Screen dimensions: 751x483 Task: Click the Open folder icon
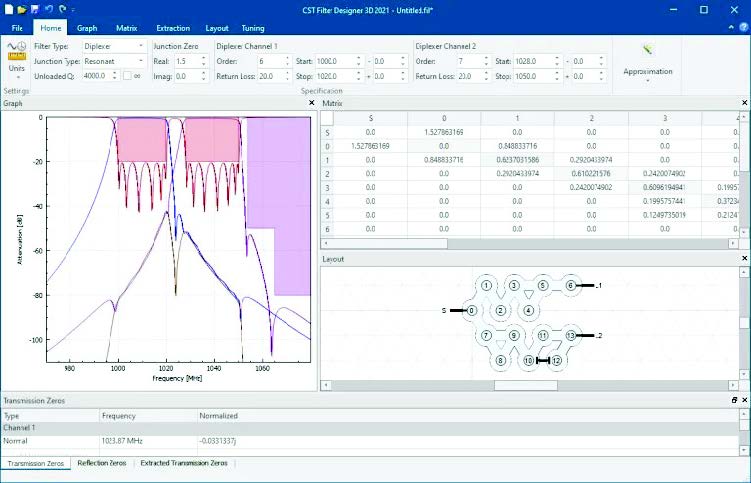[x=22, y=9]
